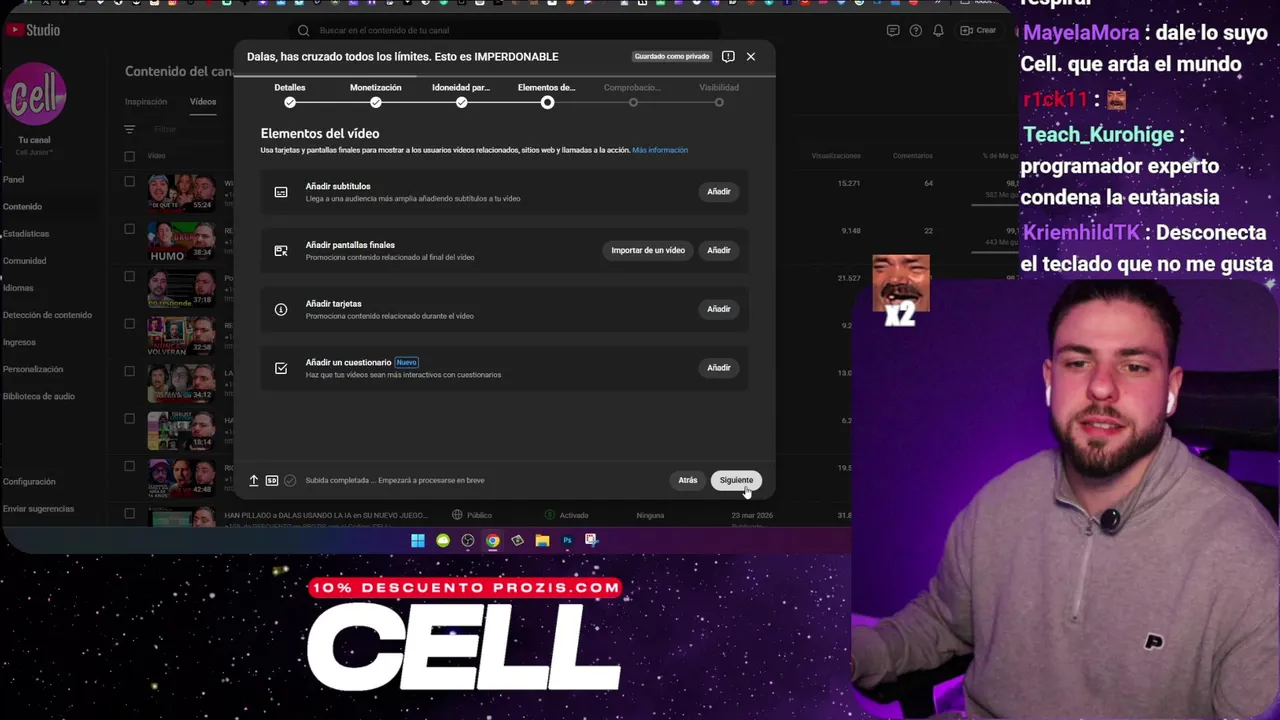Click the filter icon above the video list

(x=129, y=129)
